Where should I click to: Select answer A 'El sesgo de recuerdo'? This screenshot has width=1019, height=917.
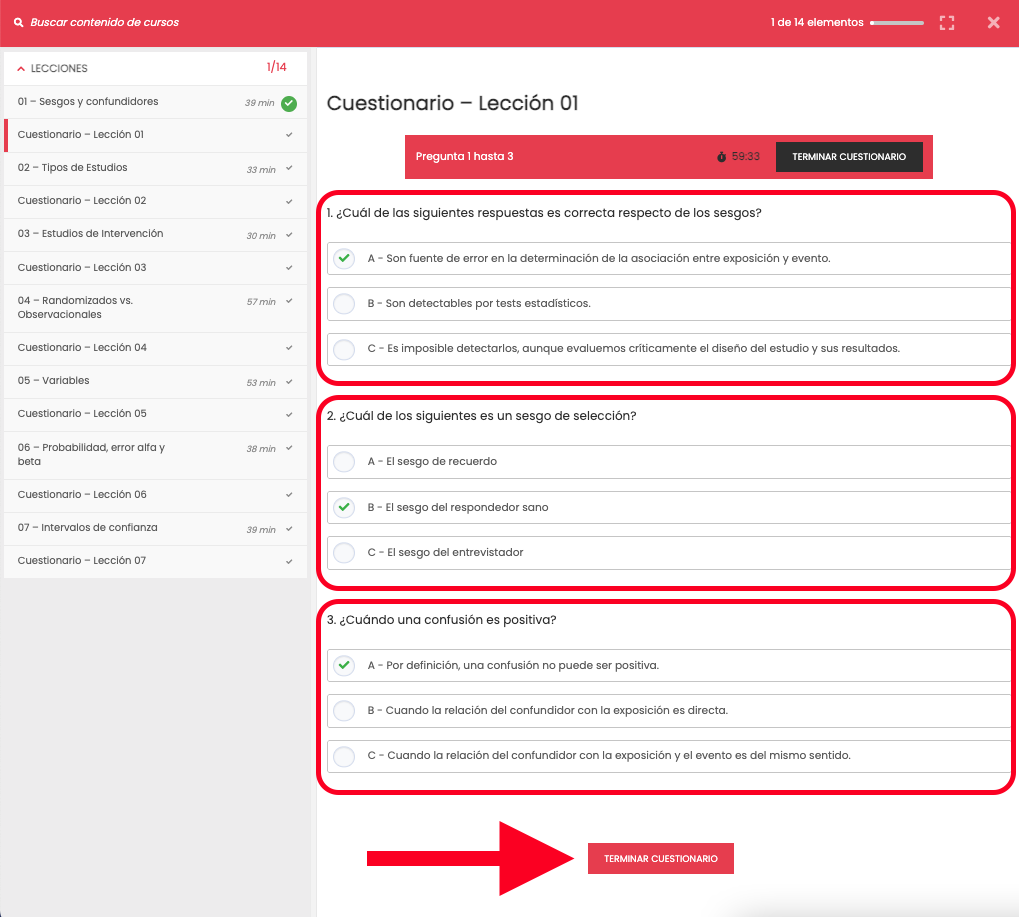coord(344,461)
